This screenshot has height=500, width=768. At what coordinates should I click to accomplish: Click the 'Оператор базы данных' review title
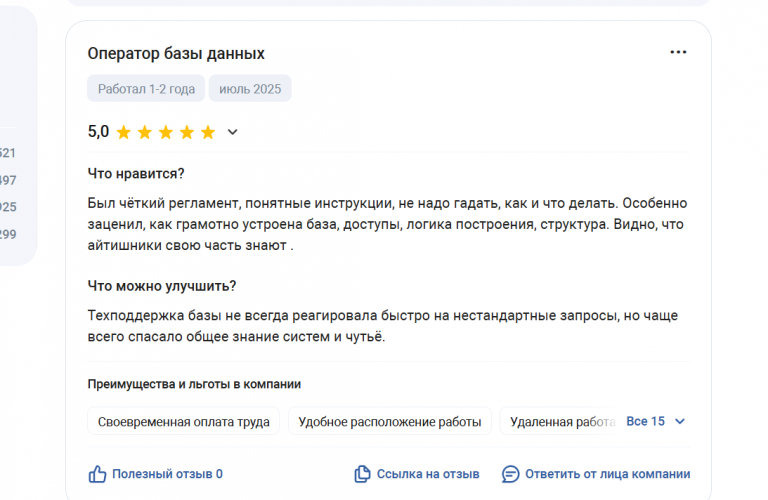176,53
